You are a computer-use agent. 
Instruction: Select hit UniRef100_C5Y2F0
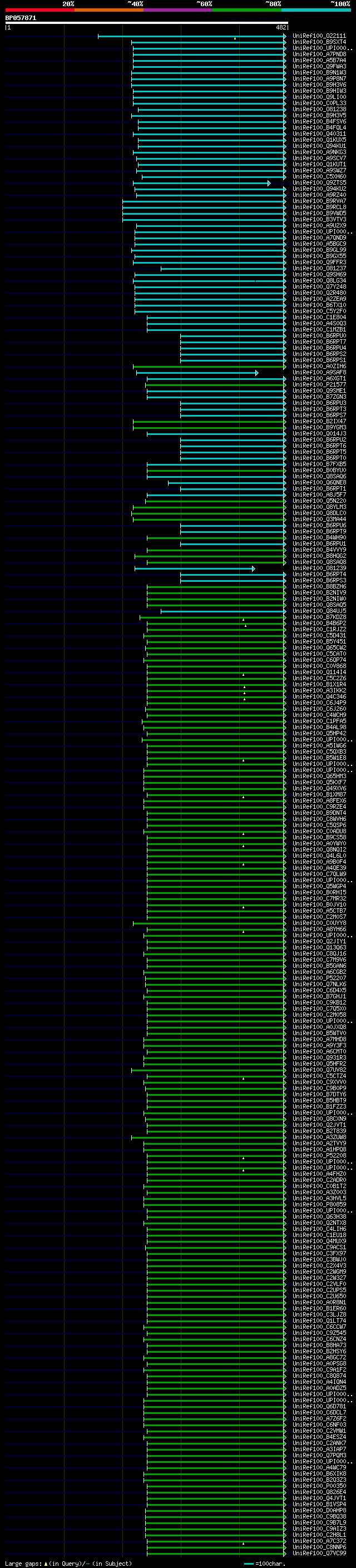tap(319, 311)
